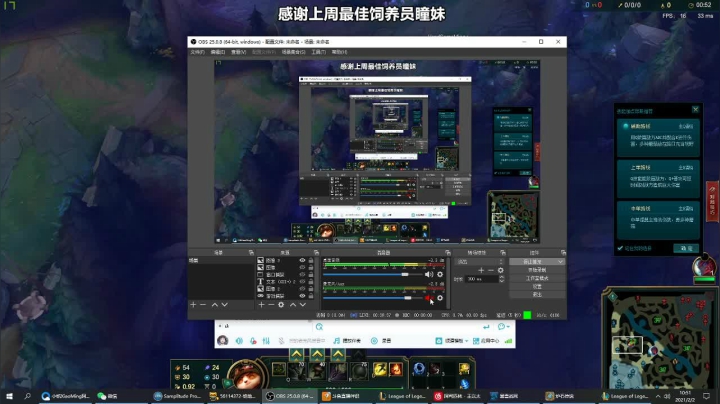Open mic/Aux track settings gear
This screenshot has width=720, height=404.
(x=440, y=298)
